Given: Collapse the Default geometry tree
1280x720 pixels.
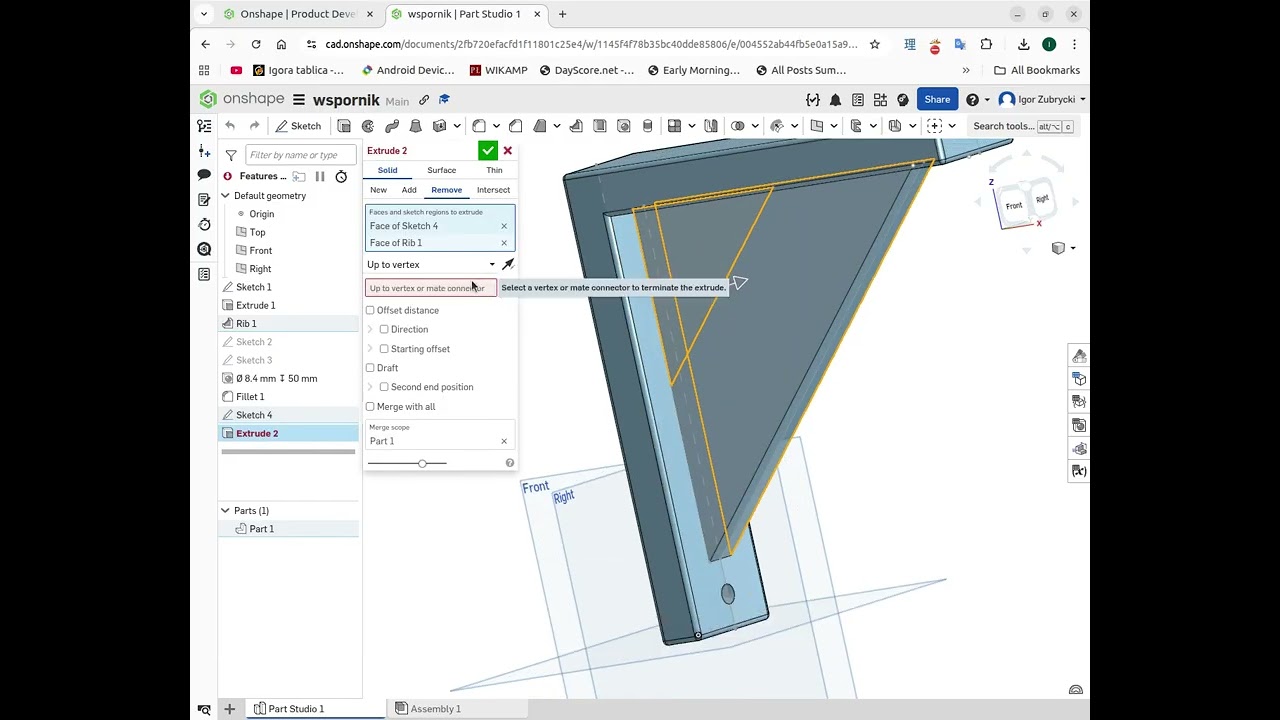Looking at the screenshot, I should 225,196.
